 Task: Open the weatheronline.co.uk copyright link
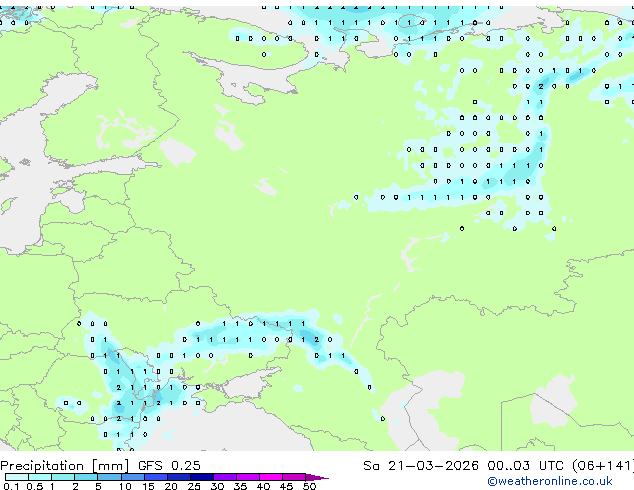coord(549,481)
